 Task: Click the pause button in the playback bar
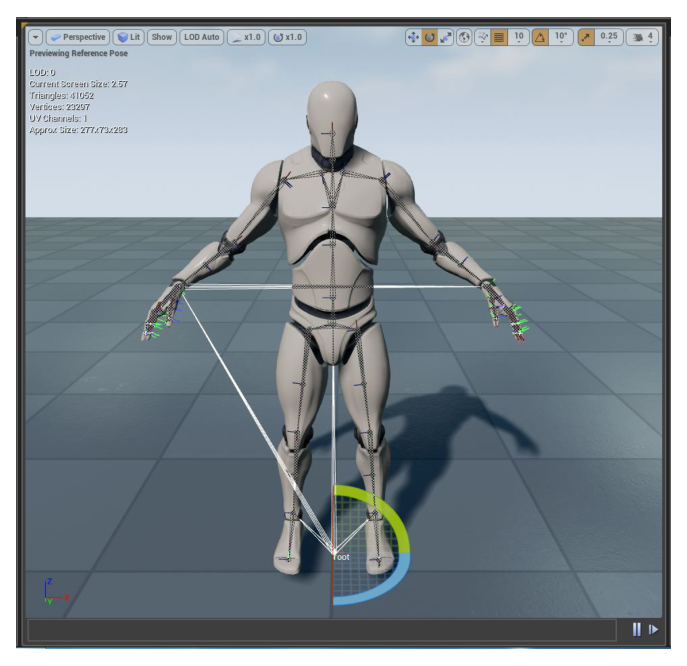[637, 630]
